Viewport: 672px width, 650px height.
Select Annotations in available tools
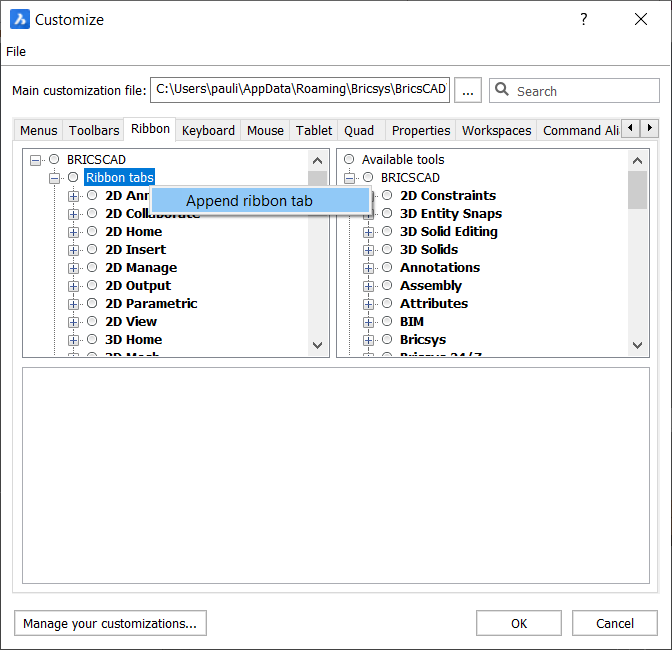tap(440, 268)
